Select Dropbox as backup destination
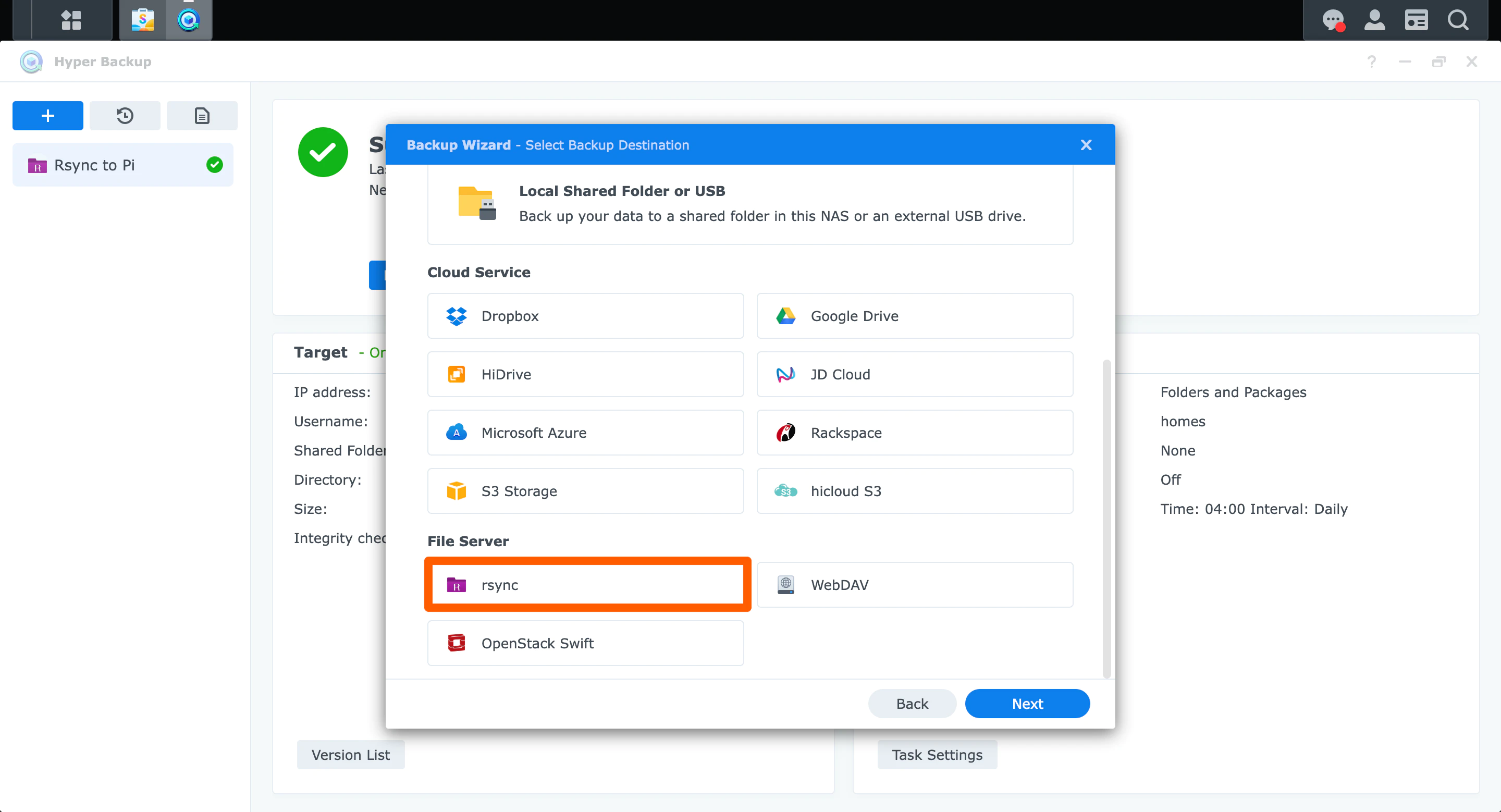This screenshot has width=1501, height=812. pos(586,316)
